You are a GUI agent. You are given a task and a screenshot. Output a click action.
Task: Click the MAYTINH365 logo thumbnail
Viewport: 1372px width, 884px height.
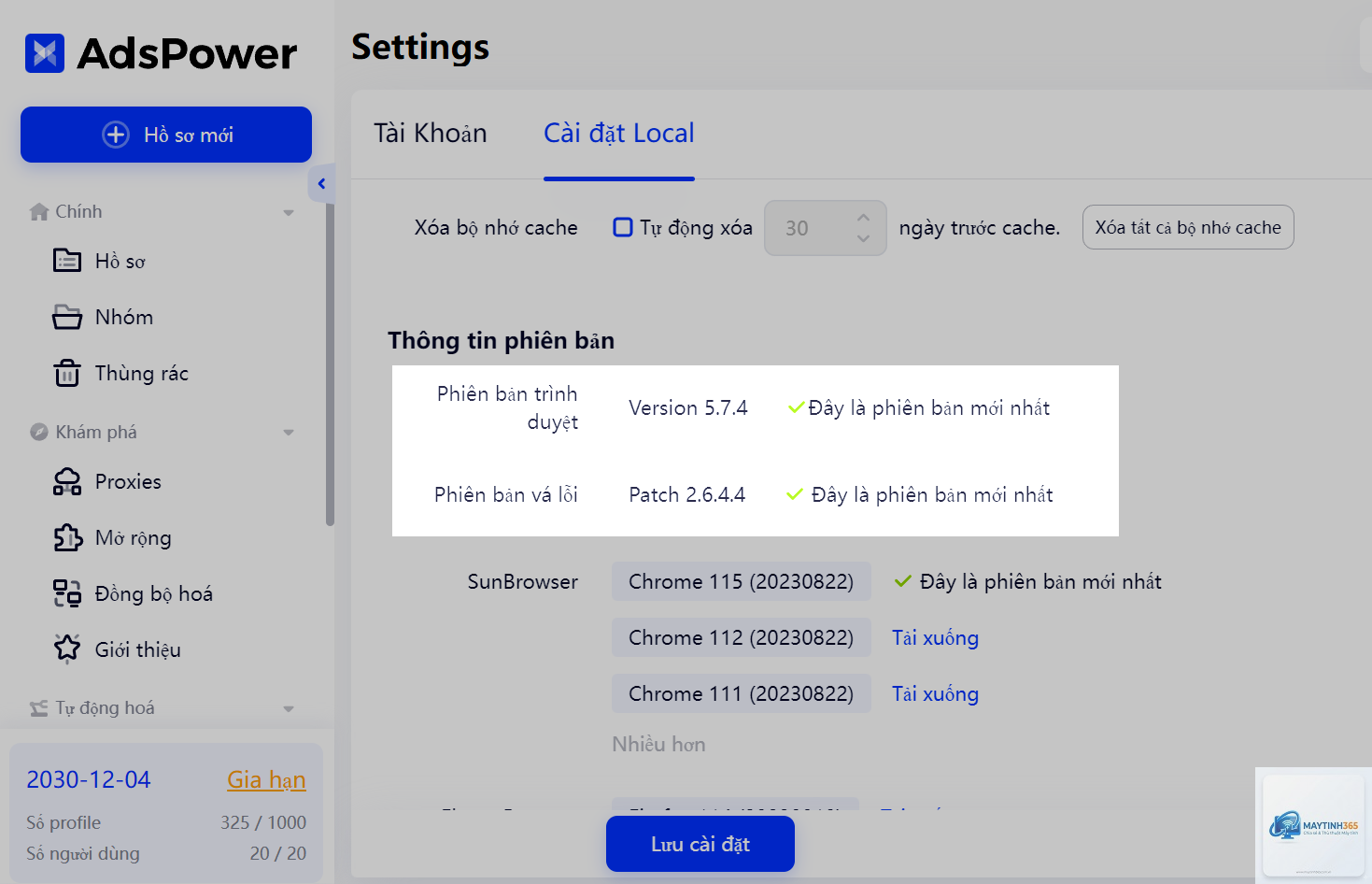point(1313,825)
